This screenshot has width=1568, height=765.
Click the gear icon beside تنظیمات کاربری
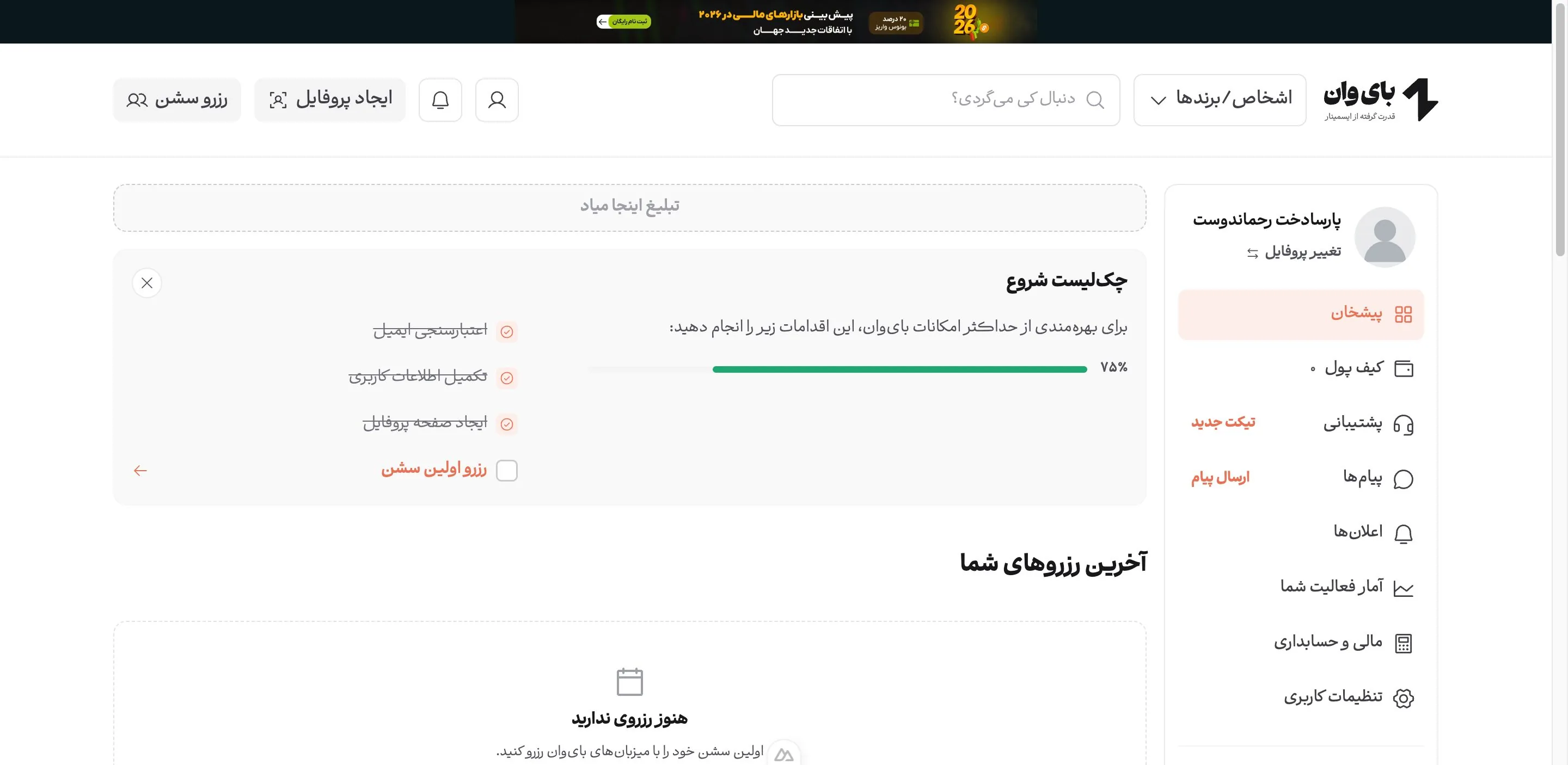(1403, 698)
